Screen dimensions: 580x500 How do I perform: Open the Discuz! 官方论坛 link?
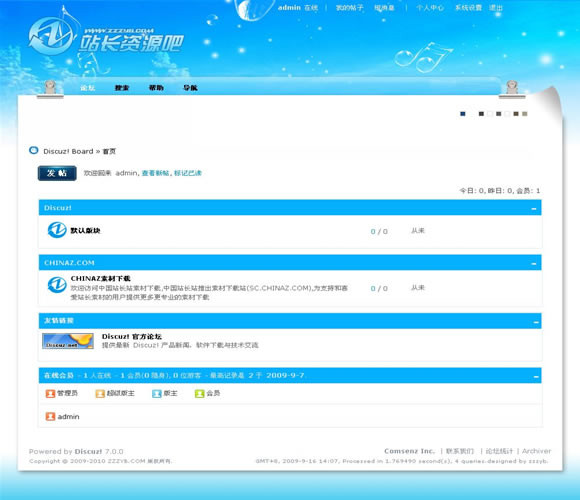pyautogui.click(x=132, y=337)
